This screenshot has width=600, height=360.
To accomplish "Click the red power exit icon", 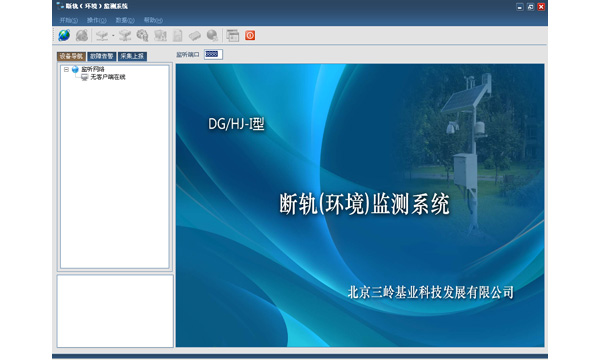I will point(250,36).
